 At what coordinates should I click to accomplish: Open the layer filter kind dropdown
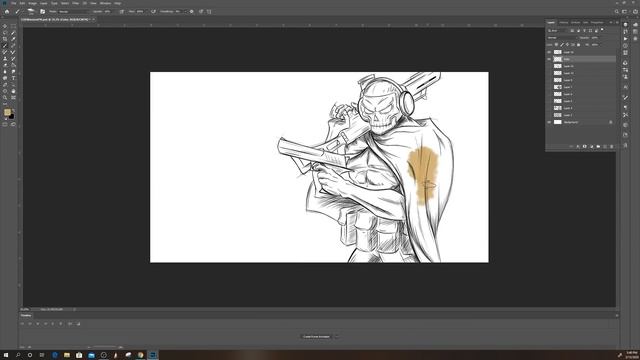point(557,31)
